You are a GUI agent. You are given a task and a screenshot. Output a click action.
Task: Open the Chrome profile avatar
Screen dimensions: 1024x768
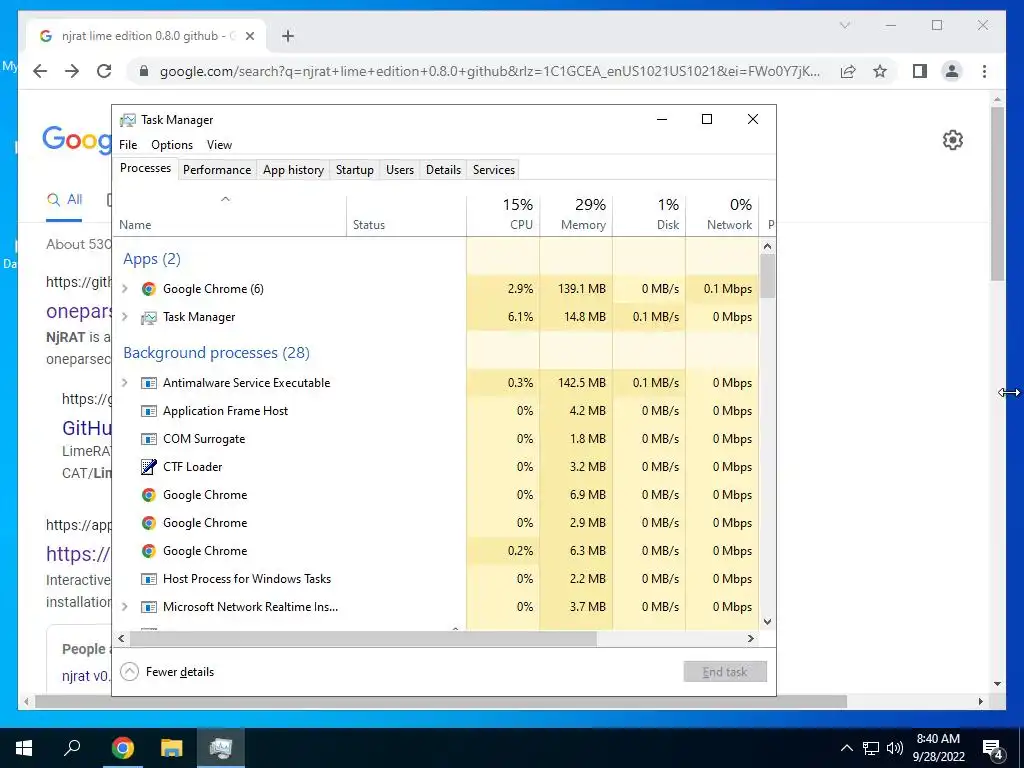[x=952, y=71]
